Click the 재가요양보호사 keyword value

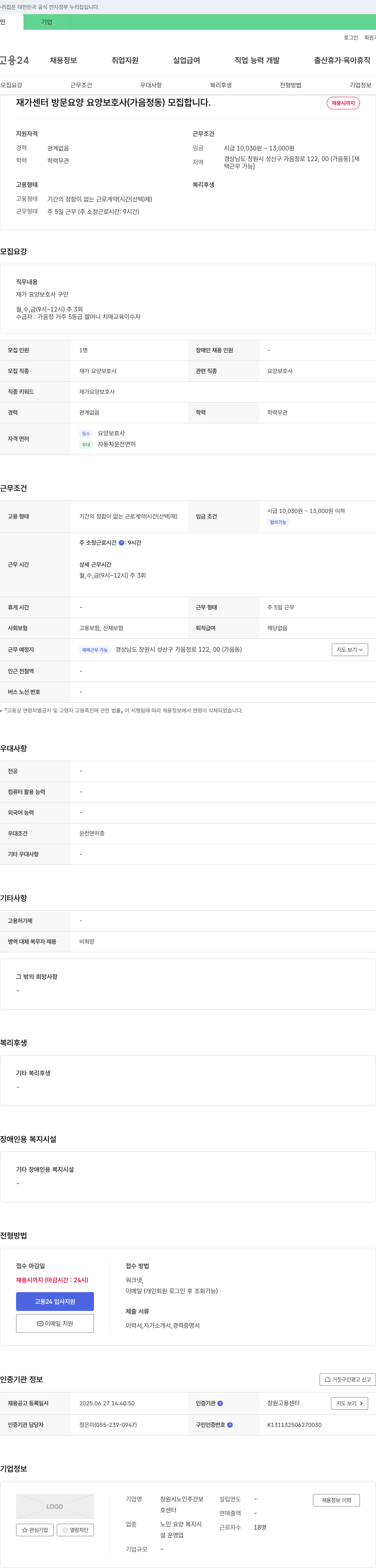tap(97, 392)
